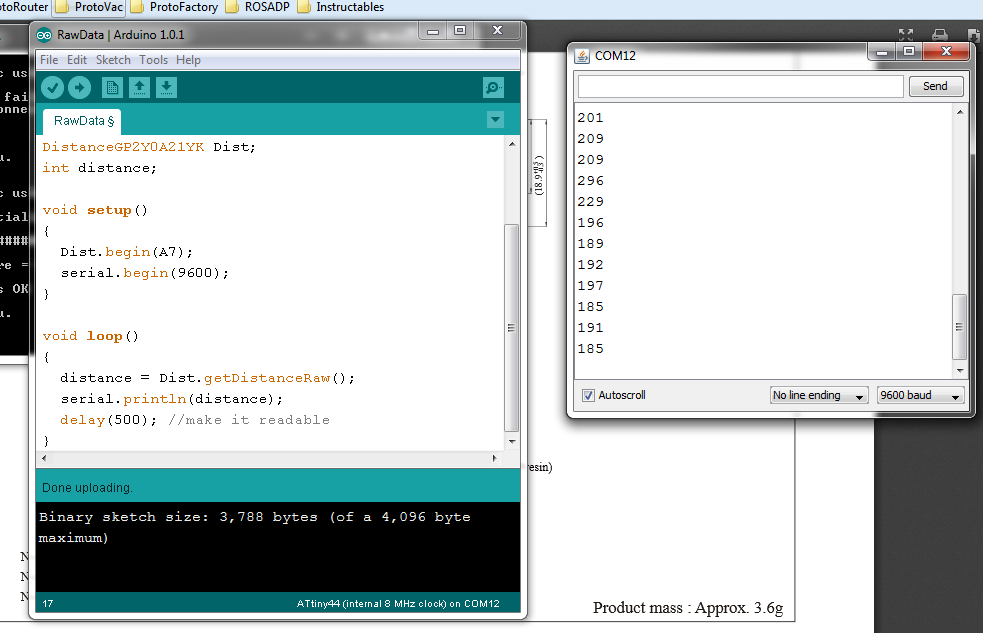Viewport: 983px width, 633px height.
Task: Open the Sketch menu
Action: click(113, 60)
